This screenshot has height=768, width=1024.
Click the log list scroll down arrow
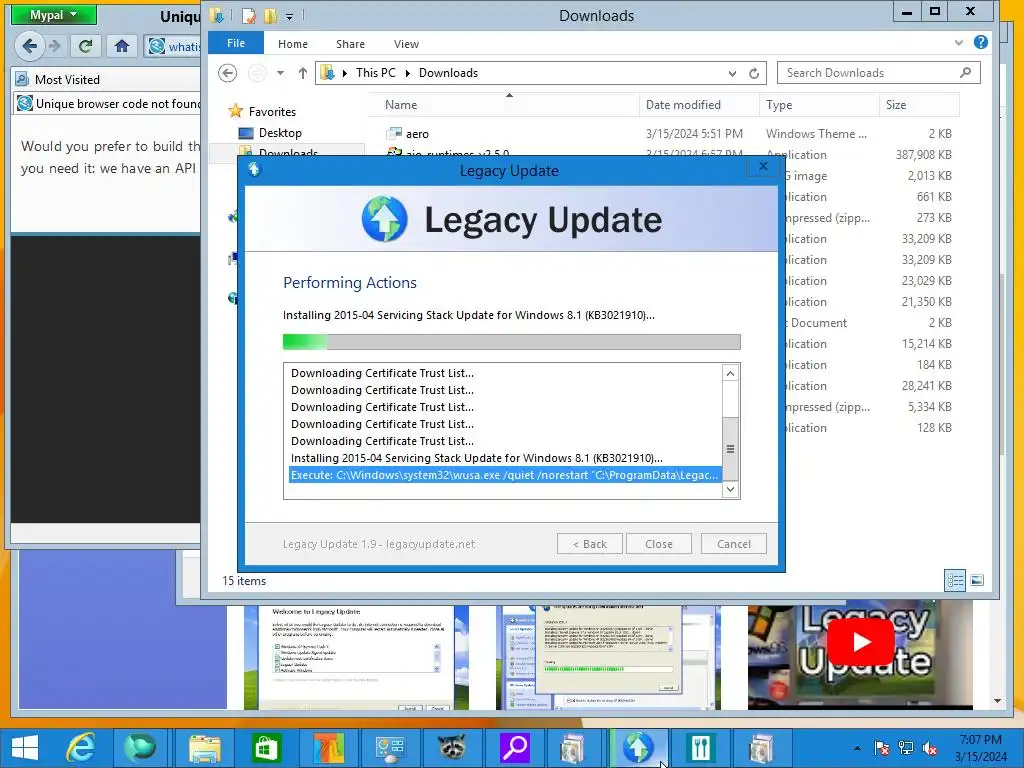[730, 489]
